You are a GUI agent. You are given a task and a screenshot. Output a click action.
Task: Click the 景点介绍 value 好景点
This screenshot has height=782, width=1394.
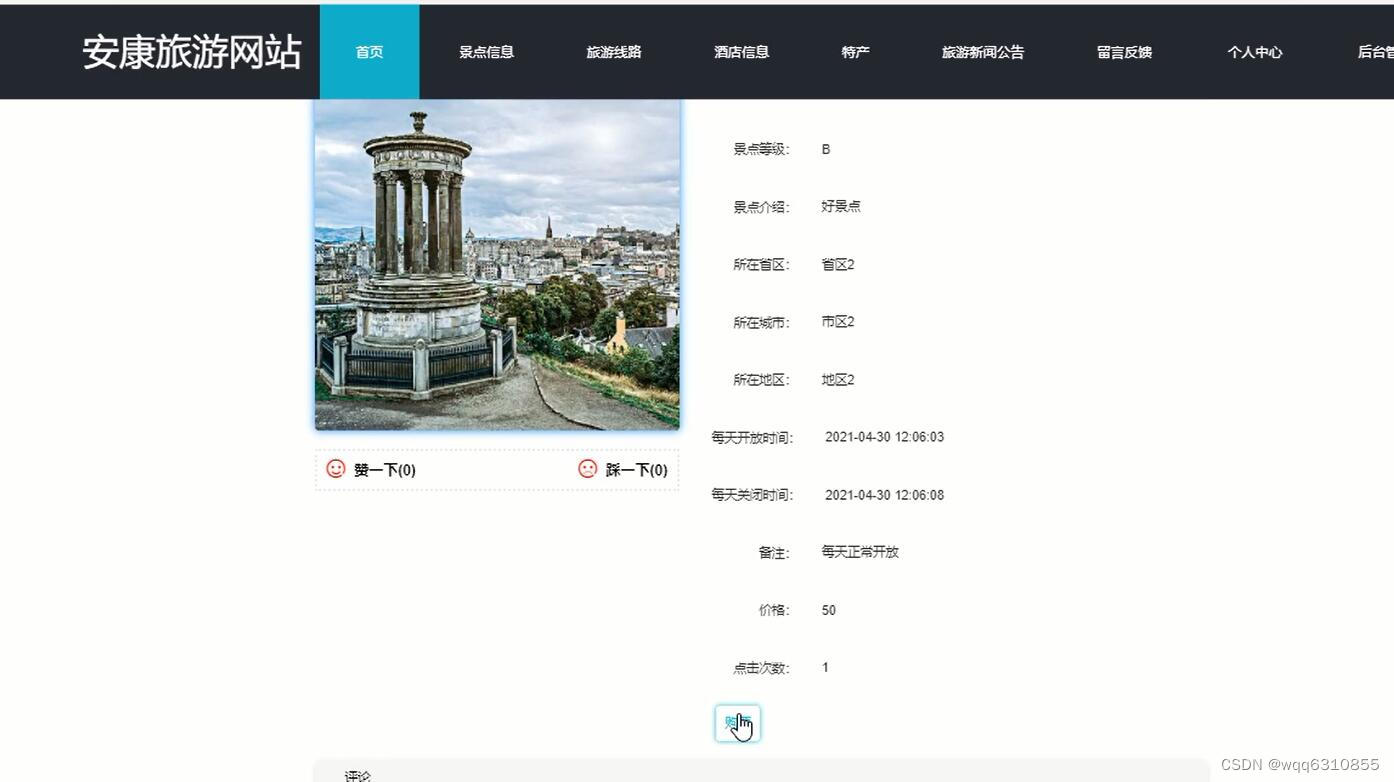pos(841,207)
